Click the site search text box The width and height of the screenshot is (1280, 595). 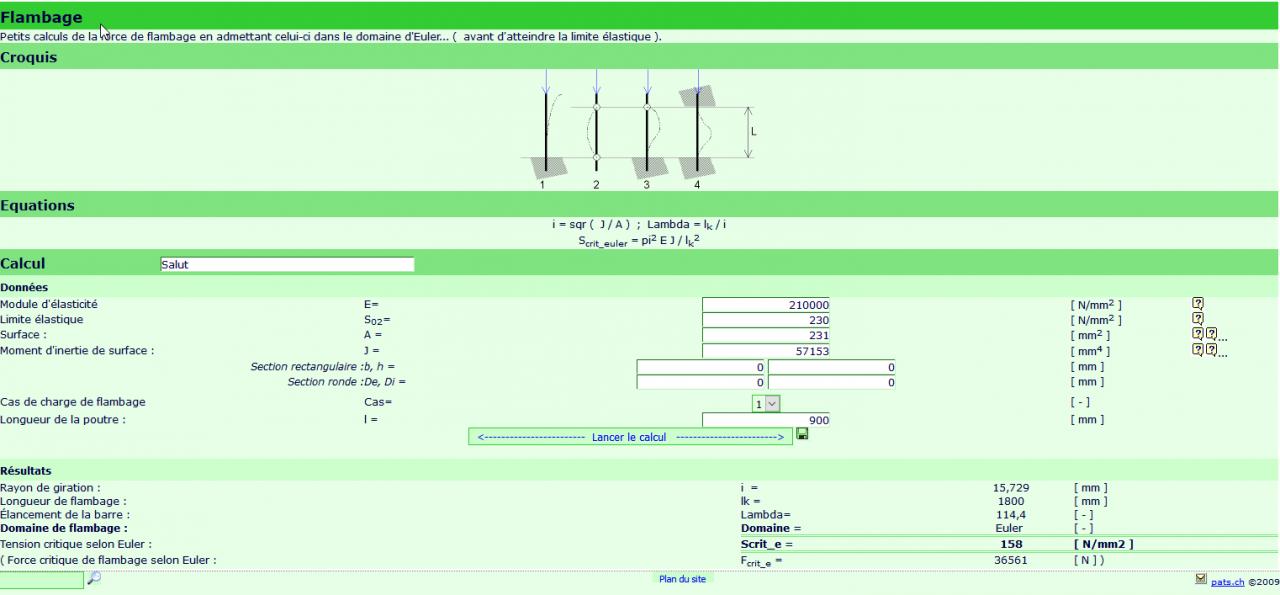coord(41,580)
